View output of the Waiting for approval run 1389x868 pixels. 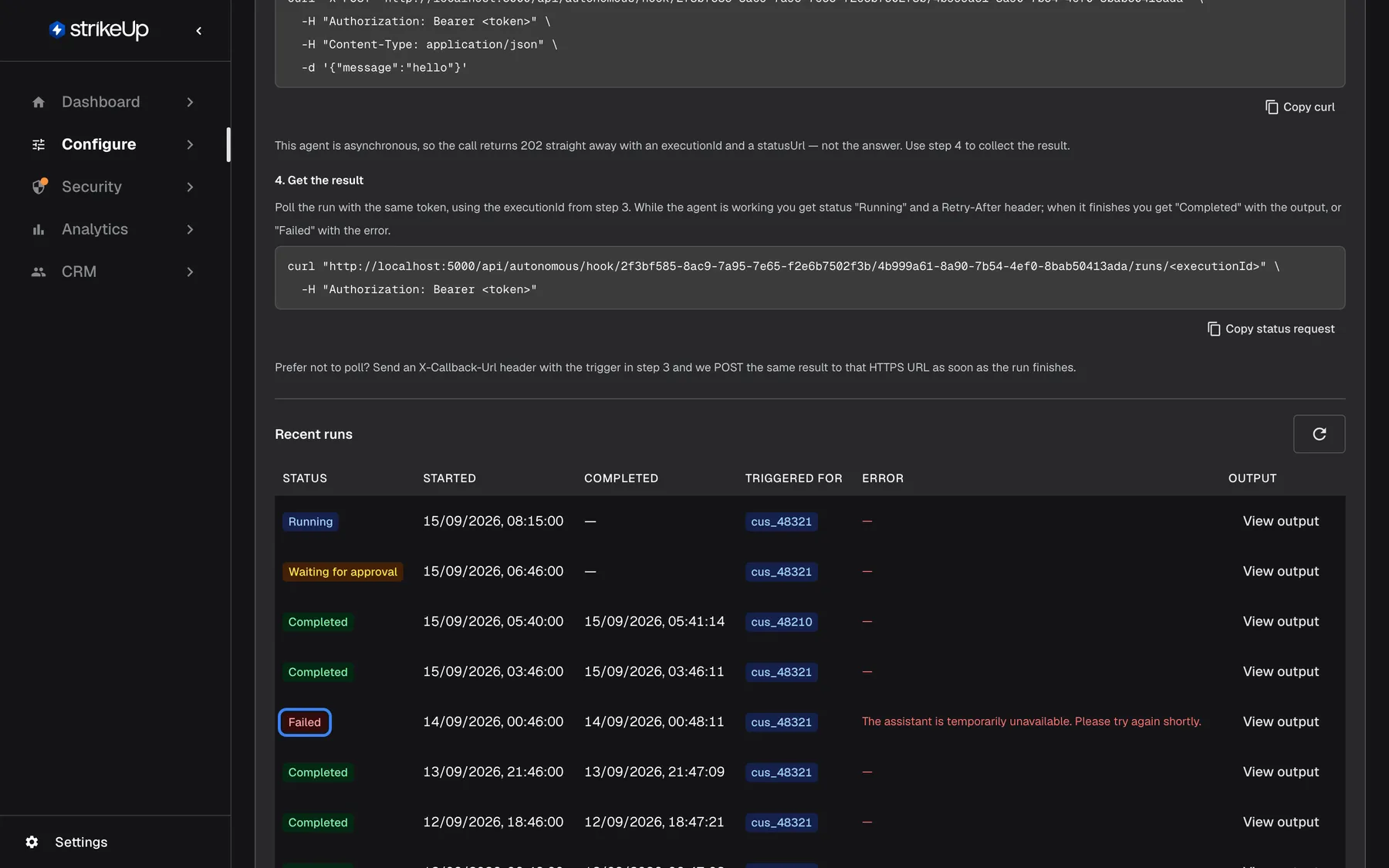pos(1280,571)
